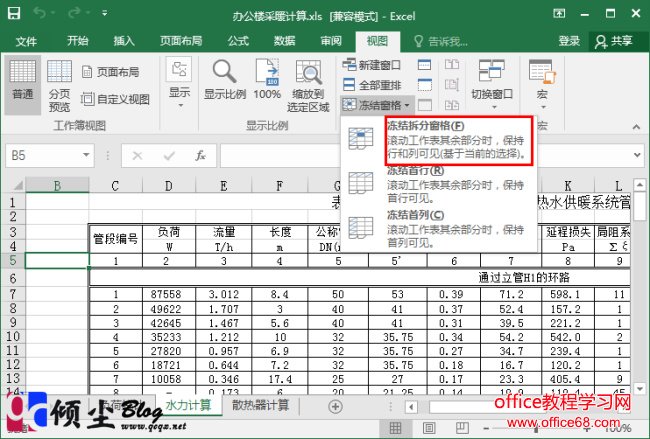Click the 共享 button
650x439 pixels.
pyautogui.click(x=614, y=41)
